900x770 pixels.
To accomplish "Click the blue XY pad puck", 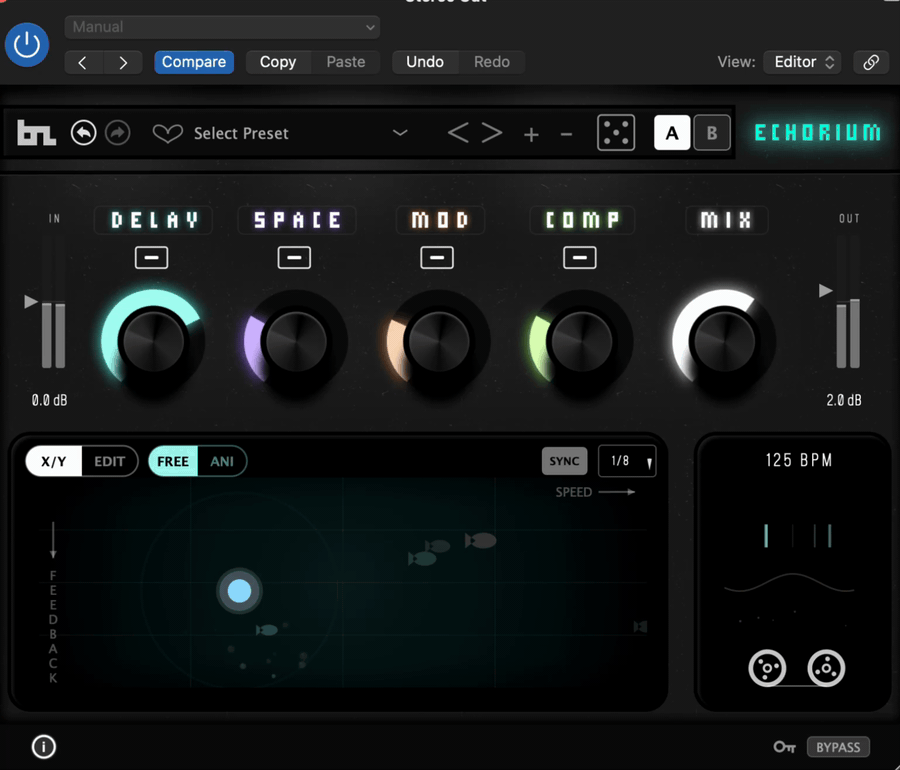I will click(239, 590).
